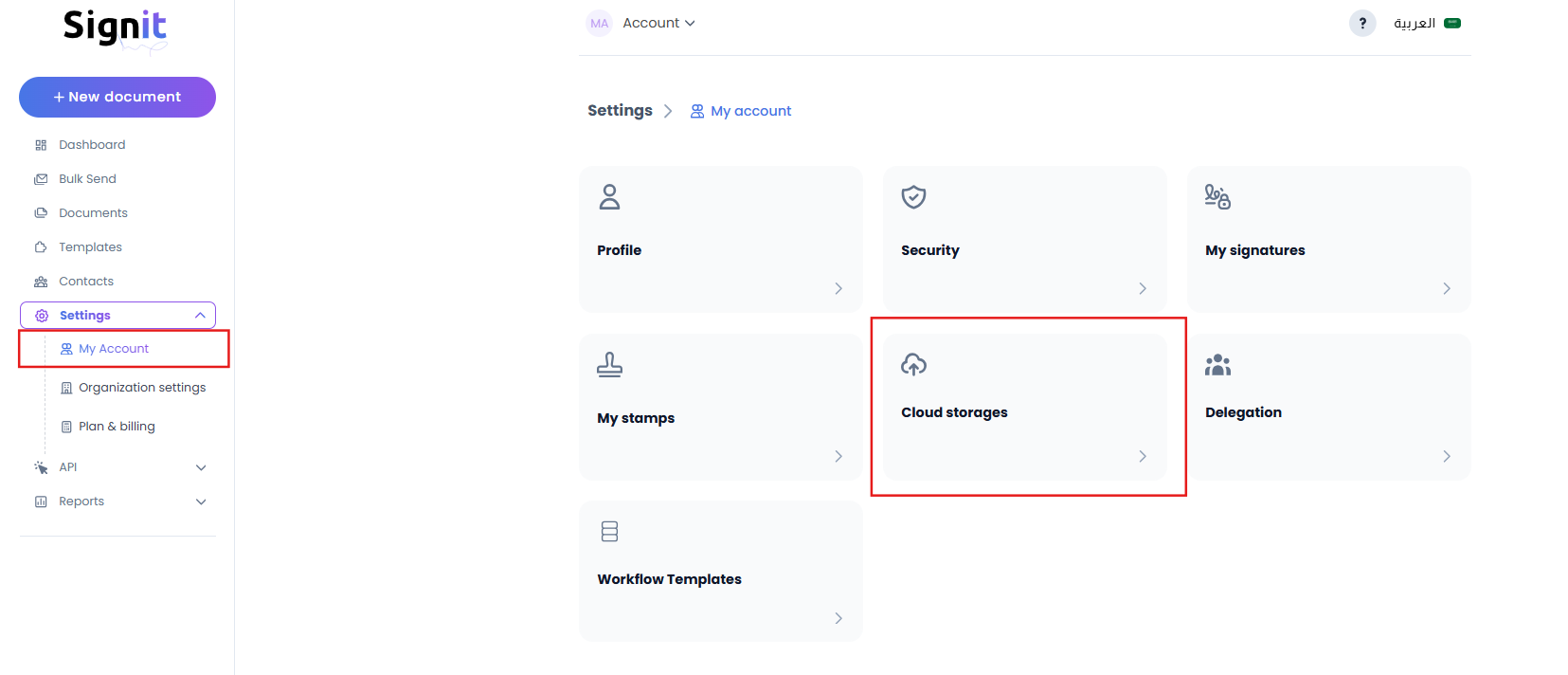Open the Dashboard menu item
This screenshot has height=675, width=1568.
coord(92,145)
